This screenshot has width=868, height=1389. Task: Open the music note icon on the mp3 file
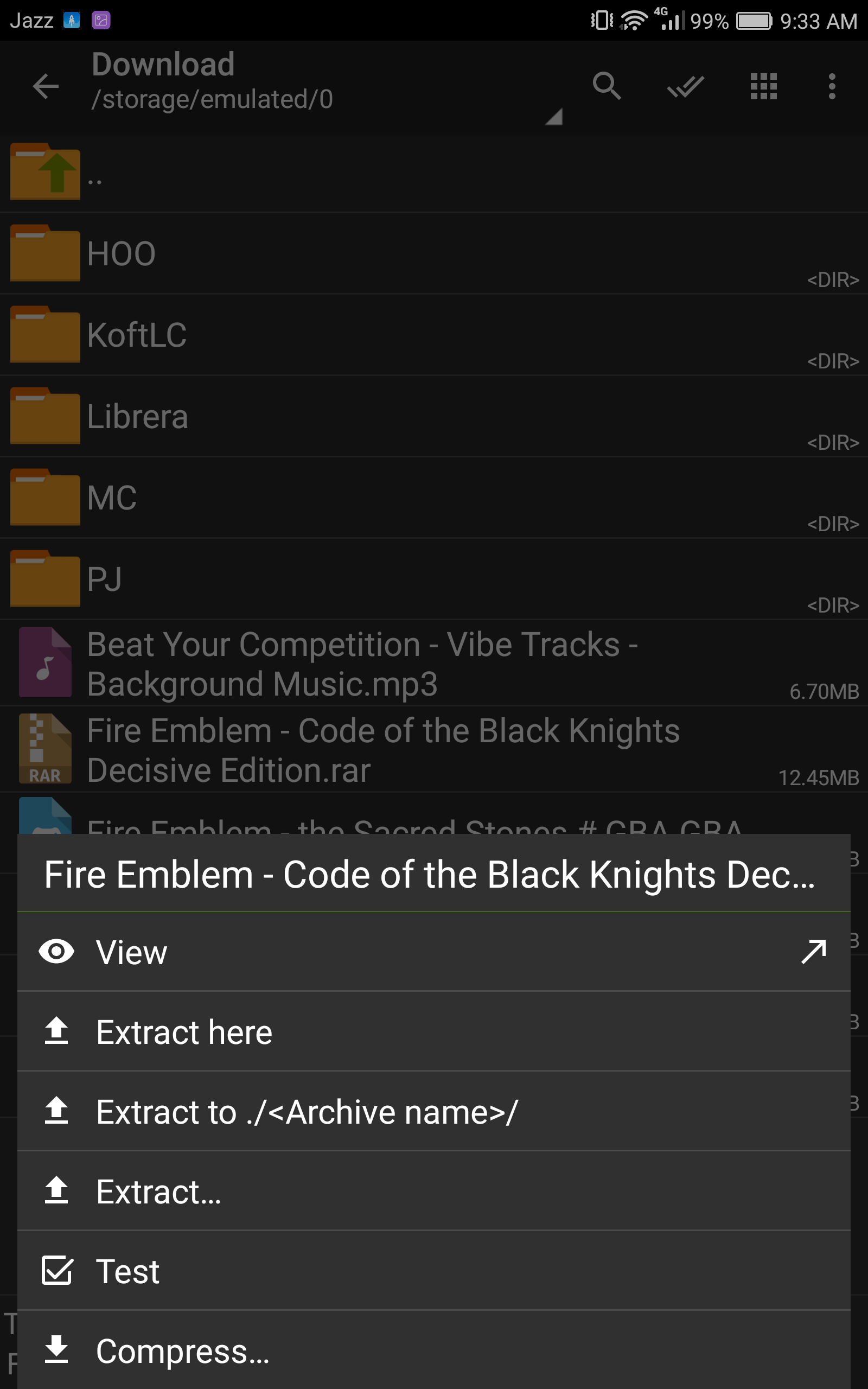pyautogui.click(x=46, y=663)
